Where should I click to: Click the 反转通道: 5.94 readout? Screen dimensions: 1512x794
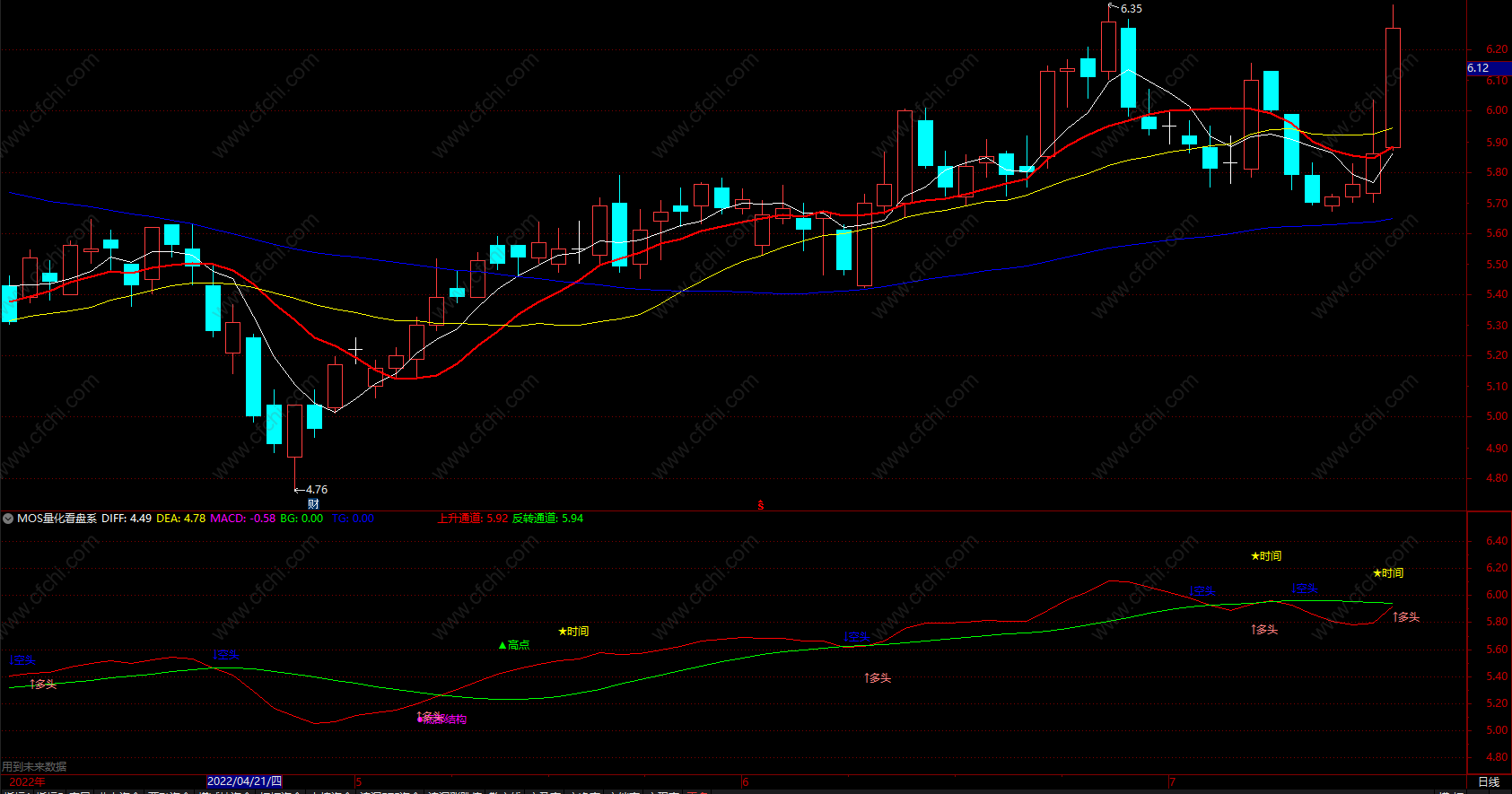pyautogui.click(x=547, y=519)
